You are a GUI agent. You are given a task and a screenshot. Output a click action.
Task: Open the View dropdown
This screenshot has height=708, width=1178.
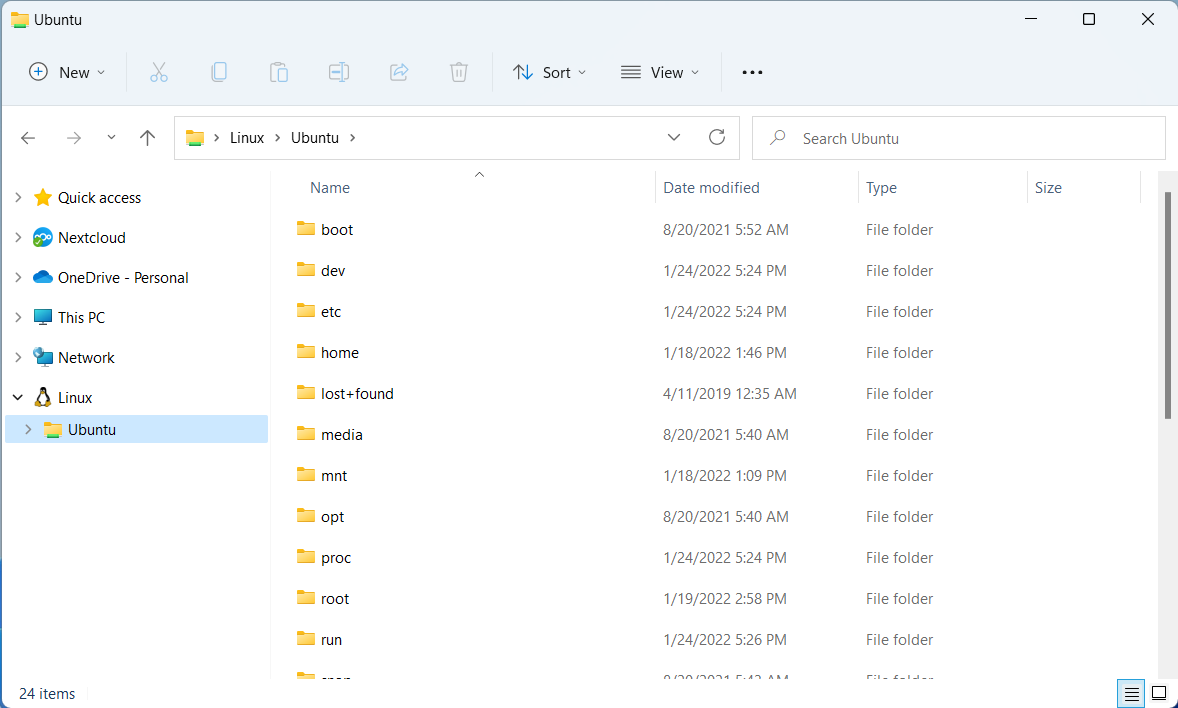point(660,71)
